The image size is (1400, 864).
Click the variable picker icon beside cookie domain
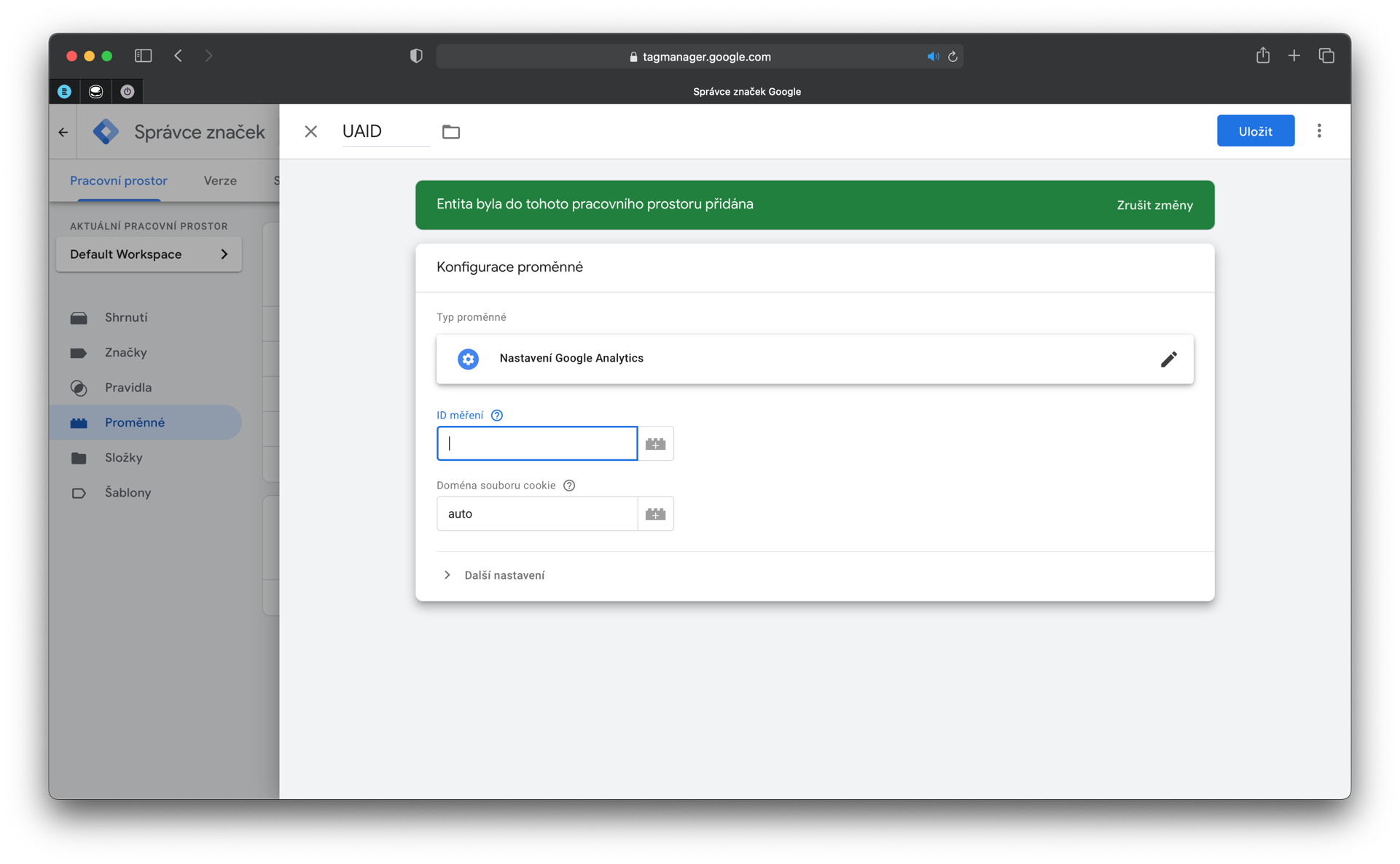coord(655,514)
